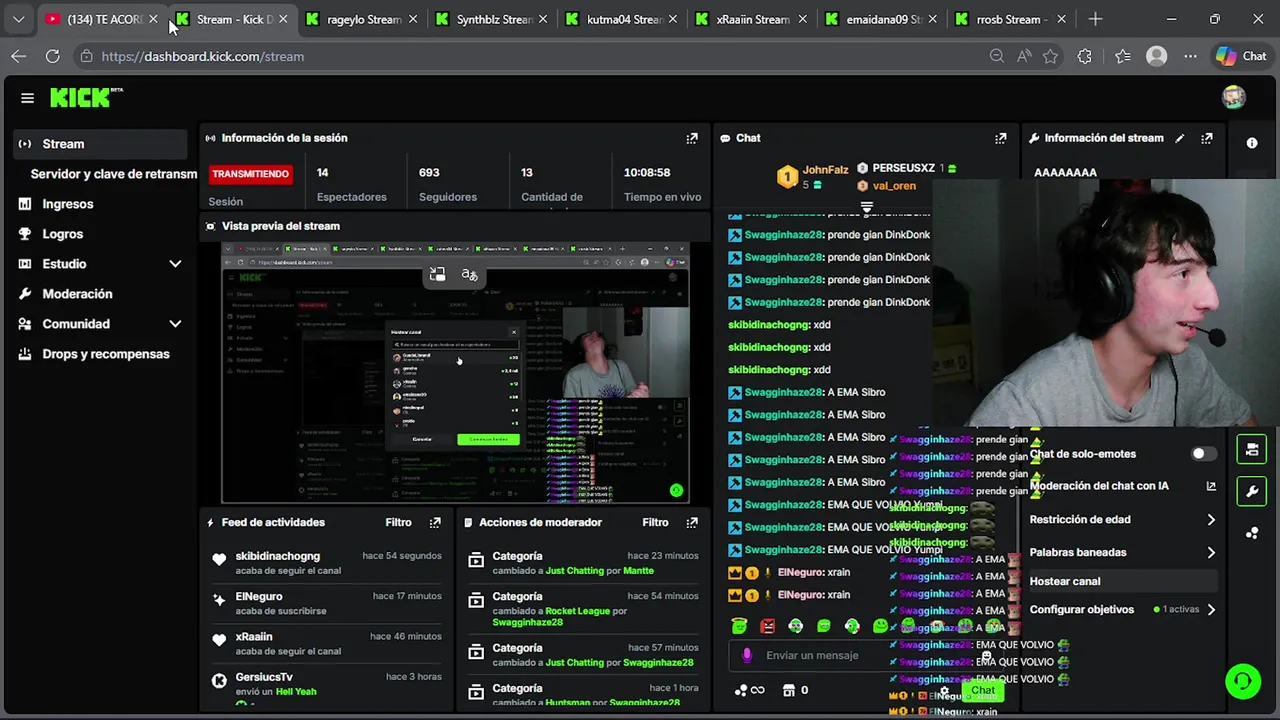Select the wrench tools icon in right sidebar
Image resolution: width=1280 pixels, height=720 pixels.
click(1252, 491)
